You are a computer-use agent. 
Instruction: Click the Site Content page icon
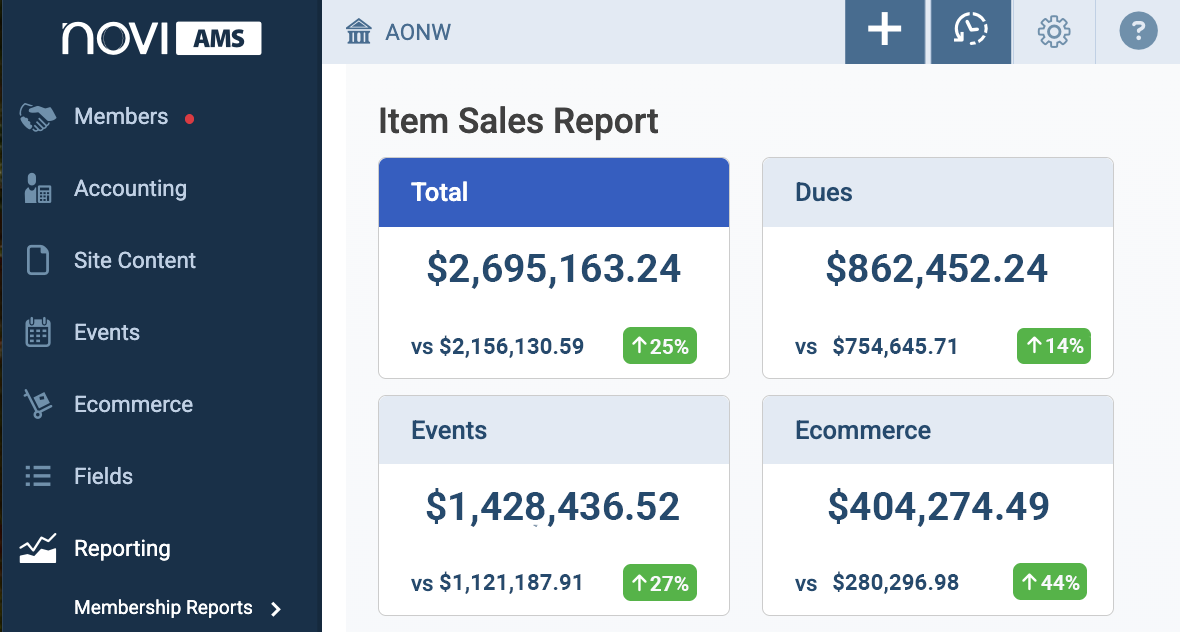[x=38, y=260]
